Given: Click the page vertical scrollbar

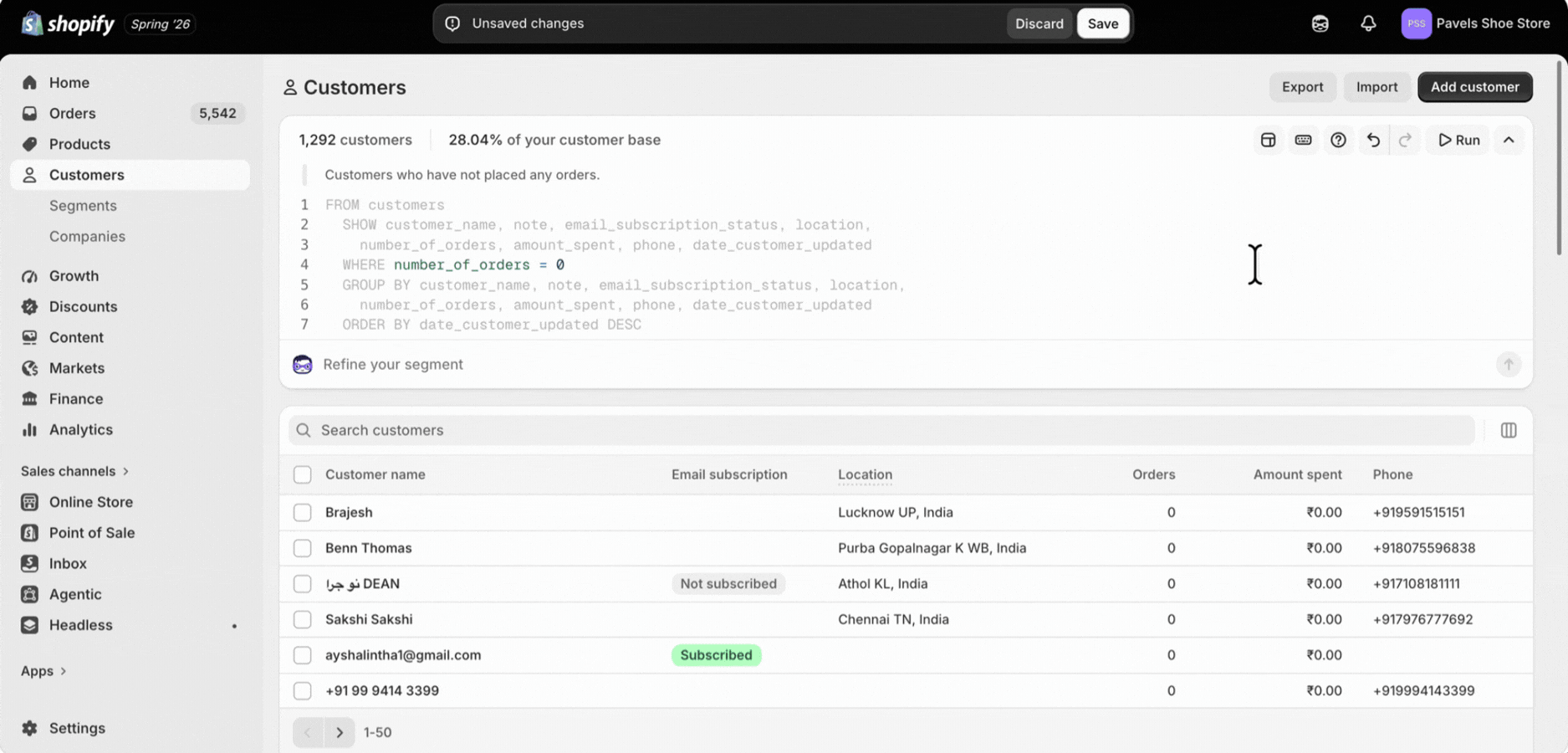Looking at the screenshot, I should (1560, 157).
